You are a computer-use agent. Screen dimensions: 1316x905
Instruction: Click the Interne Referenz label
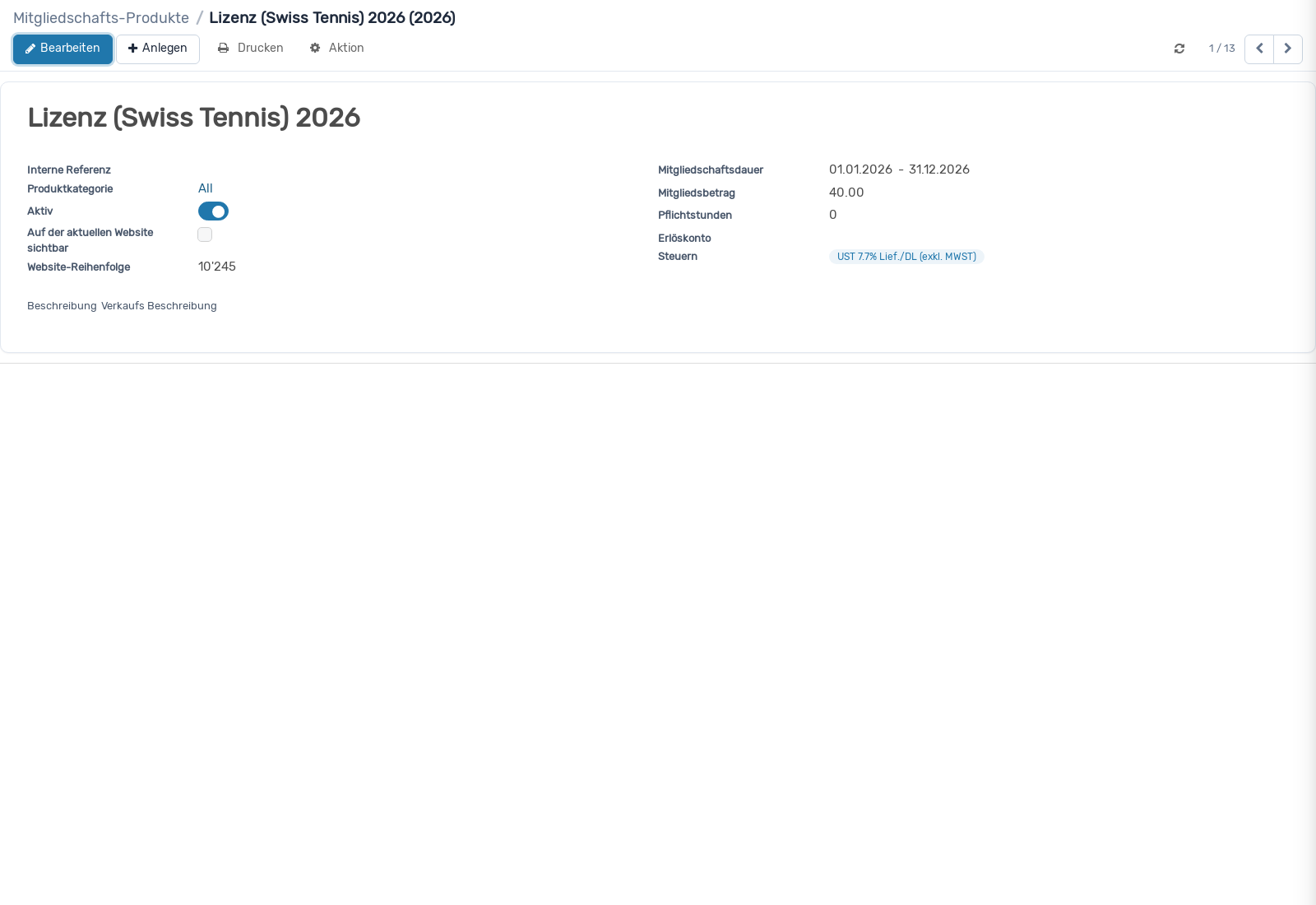tap(69, 170)
